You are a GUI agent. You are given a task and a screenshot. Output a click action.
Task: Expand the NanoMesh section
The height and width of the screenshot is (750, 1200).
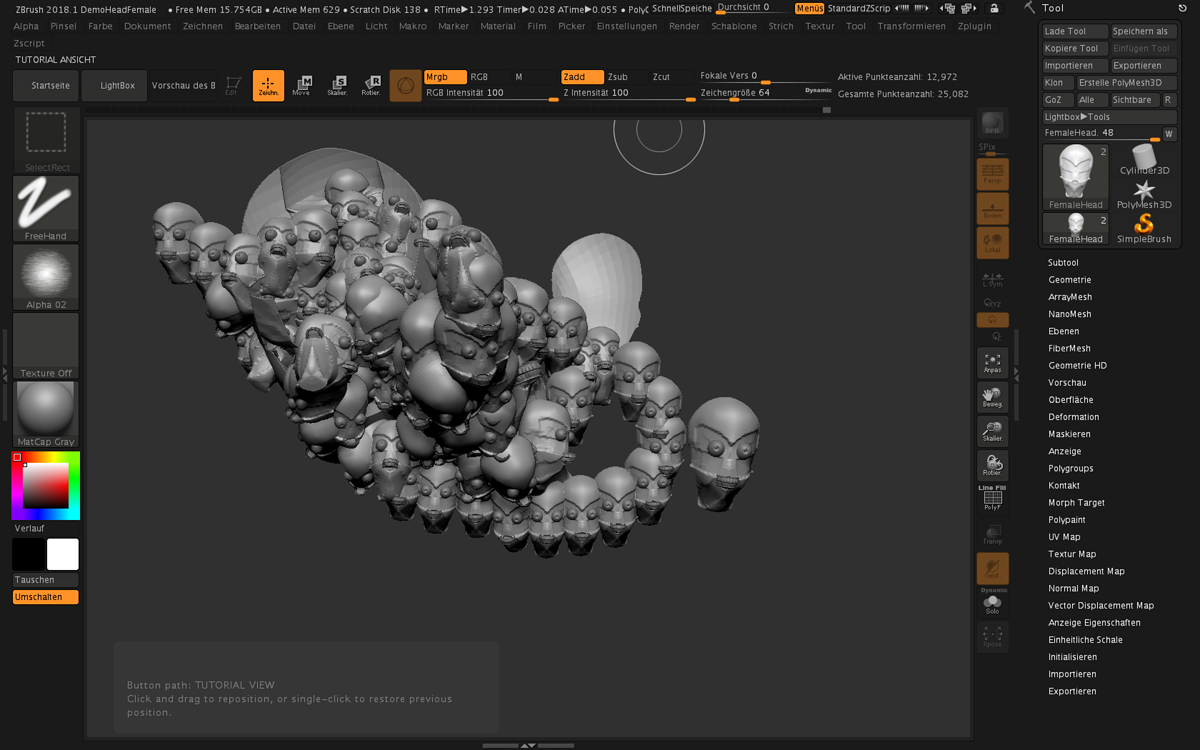(1070, 314)
